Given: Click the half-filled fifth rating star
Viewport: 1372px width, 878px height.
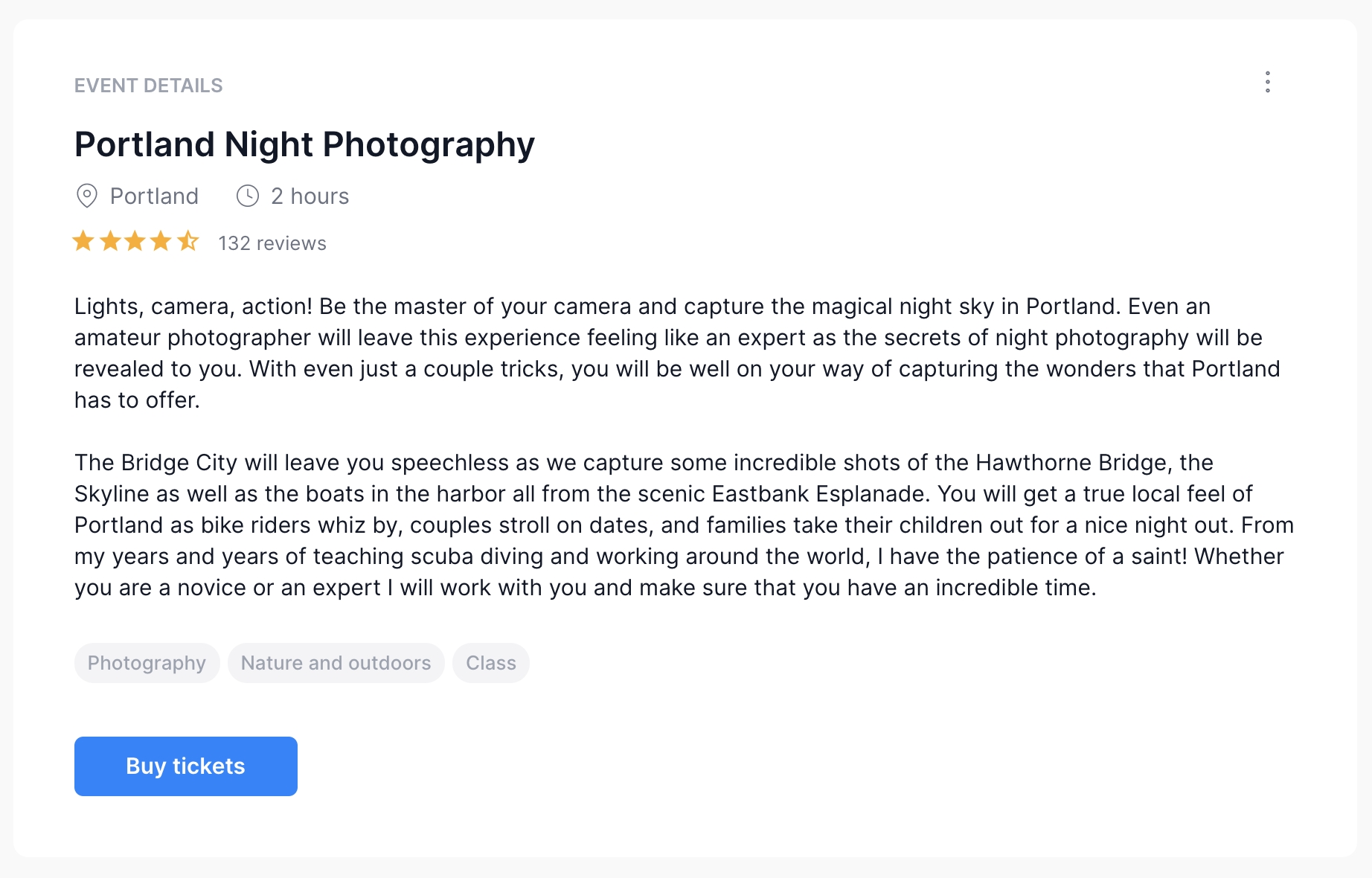Looking at the screenshot, I should pos(187,241).
